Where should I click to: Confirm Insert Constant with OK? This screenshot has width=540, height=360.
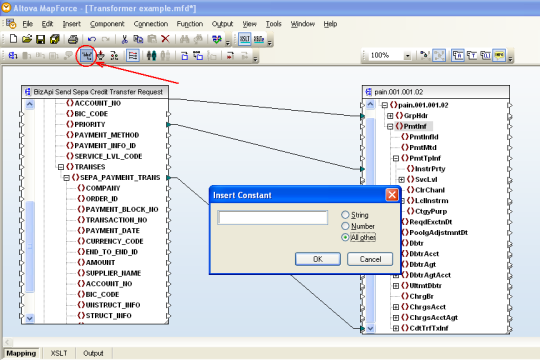pos(318,259)
